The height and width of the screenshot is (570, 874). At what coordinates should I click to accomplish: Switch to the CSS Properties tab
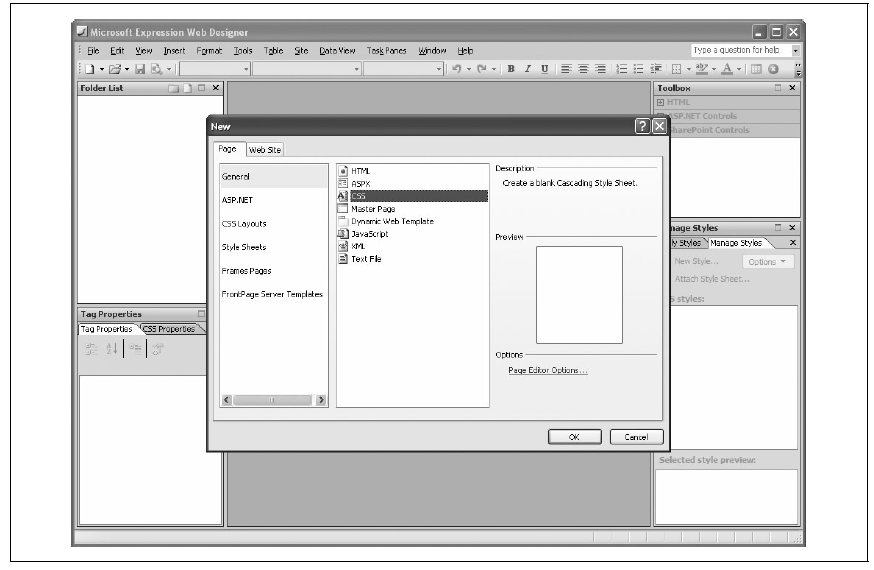(169, 329)
